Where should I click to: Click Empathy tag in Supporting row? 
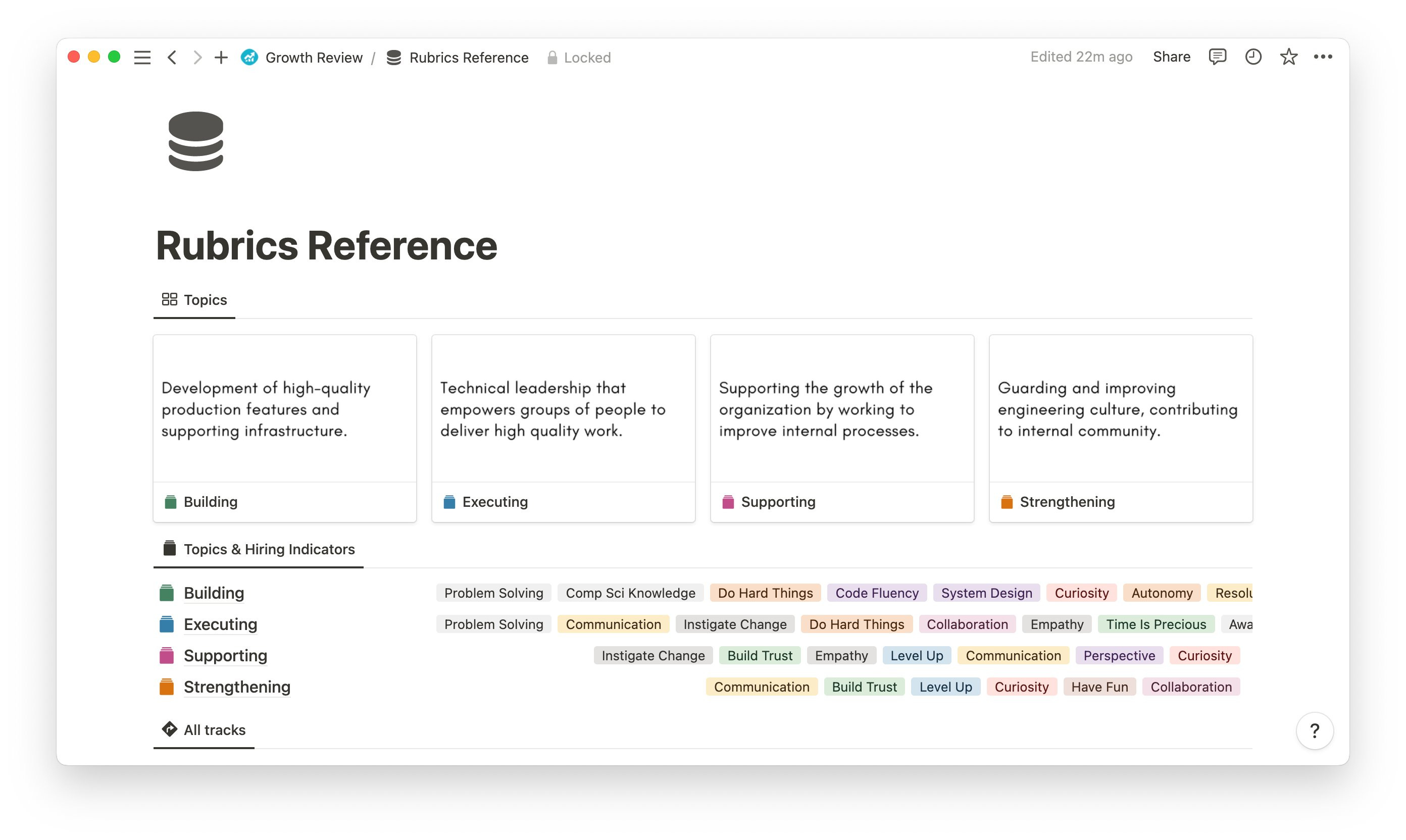click(x=841, y=655)
